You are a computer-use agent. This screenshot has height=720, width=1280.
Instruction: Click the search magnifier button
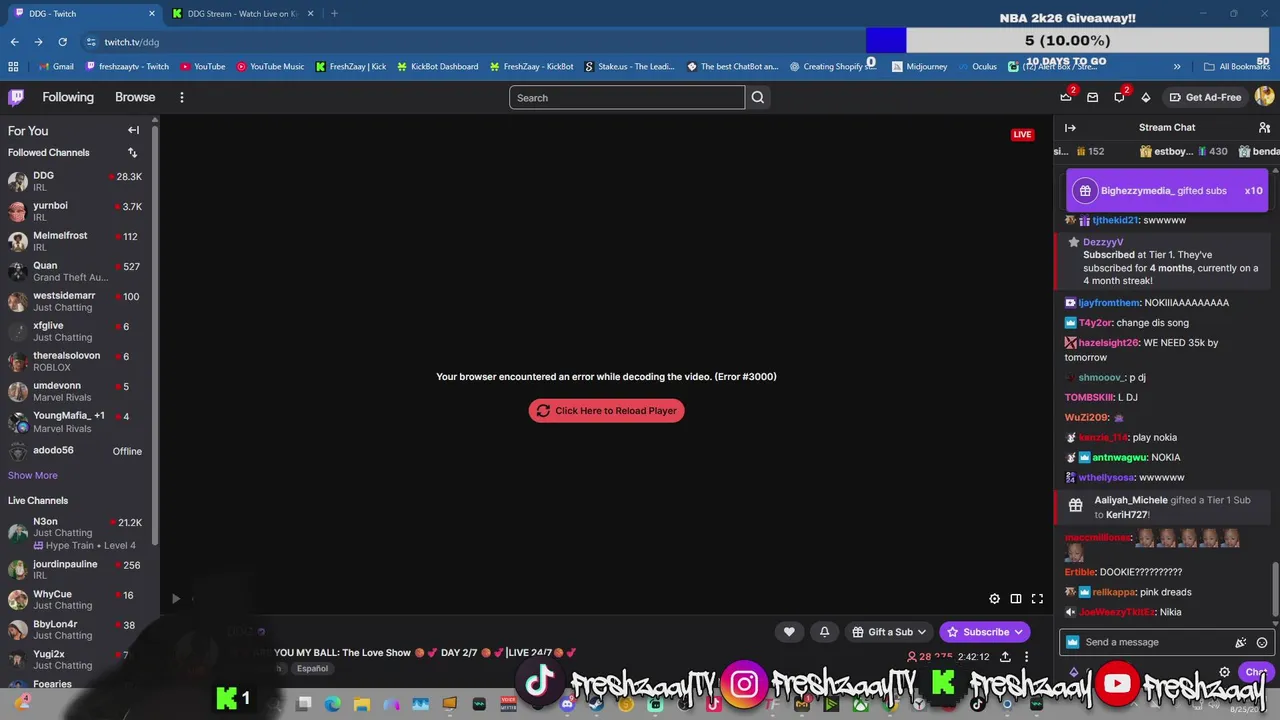(758, 97)
